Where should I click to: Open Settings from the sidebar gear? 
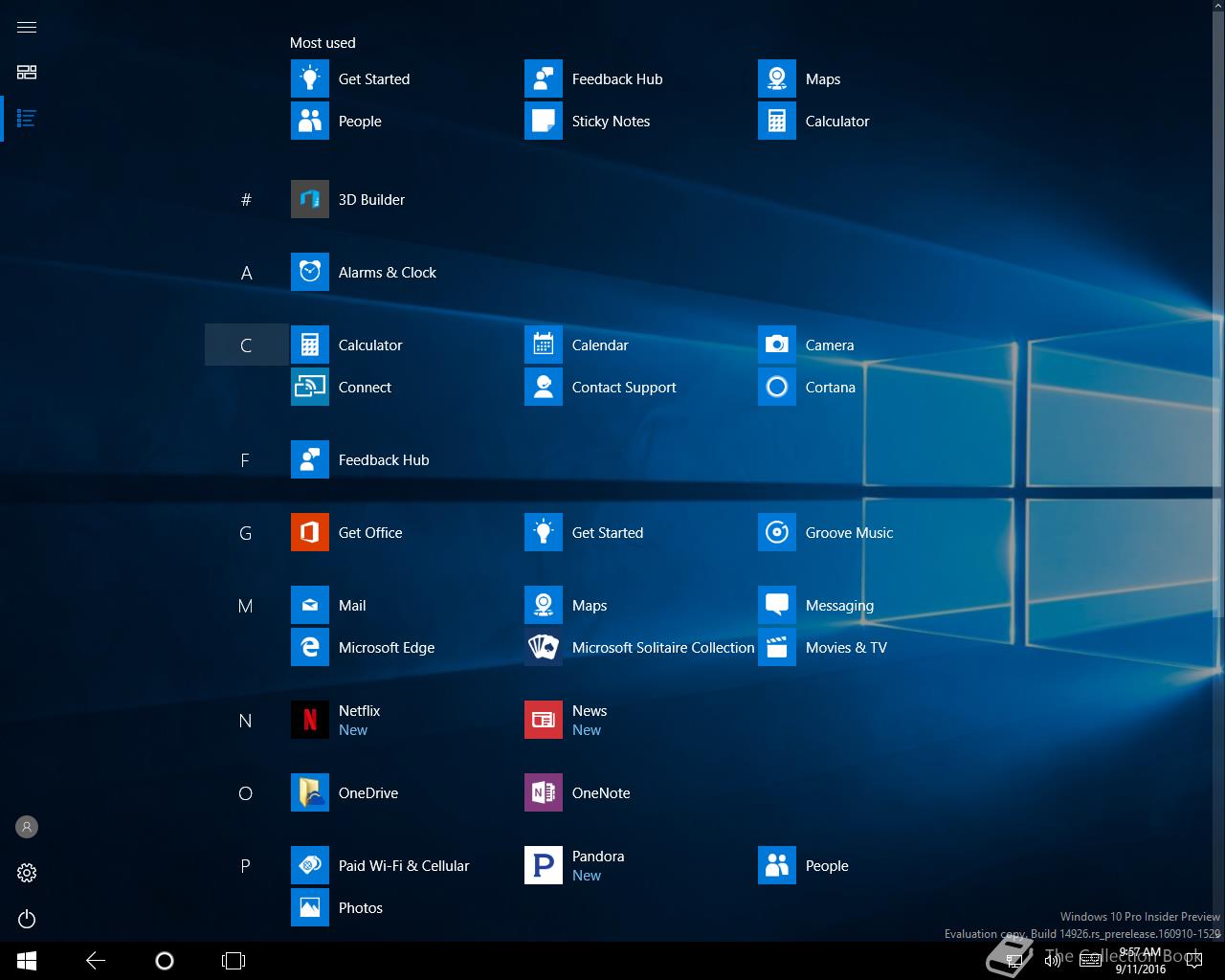tap(27, 873)
